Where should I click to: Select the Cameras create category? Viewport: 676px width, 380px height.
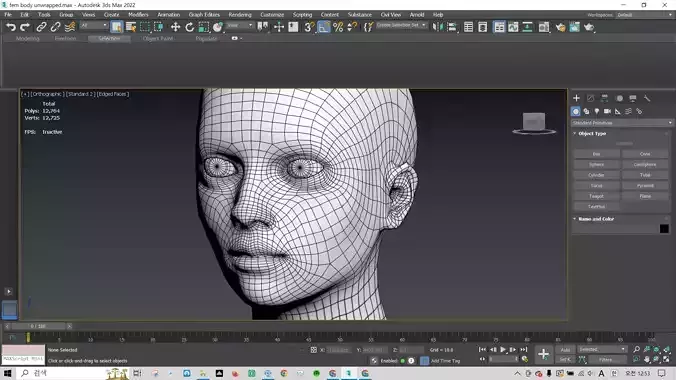607,111
